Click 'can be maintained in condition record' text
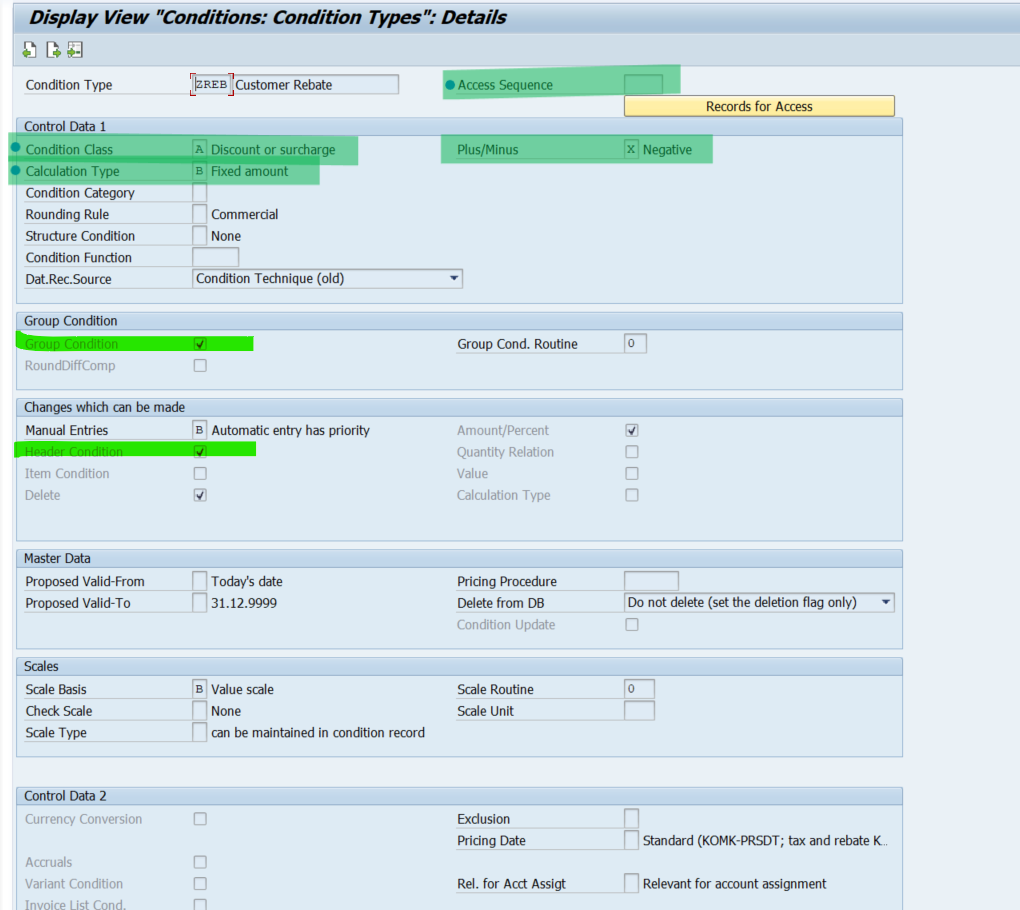Viewport: 1020px width, 910px height. pos(317,732)
